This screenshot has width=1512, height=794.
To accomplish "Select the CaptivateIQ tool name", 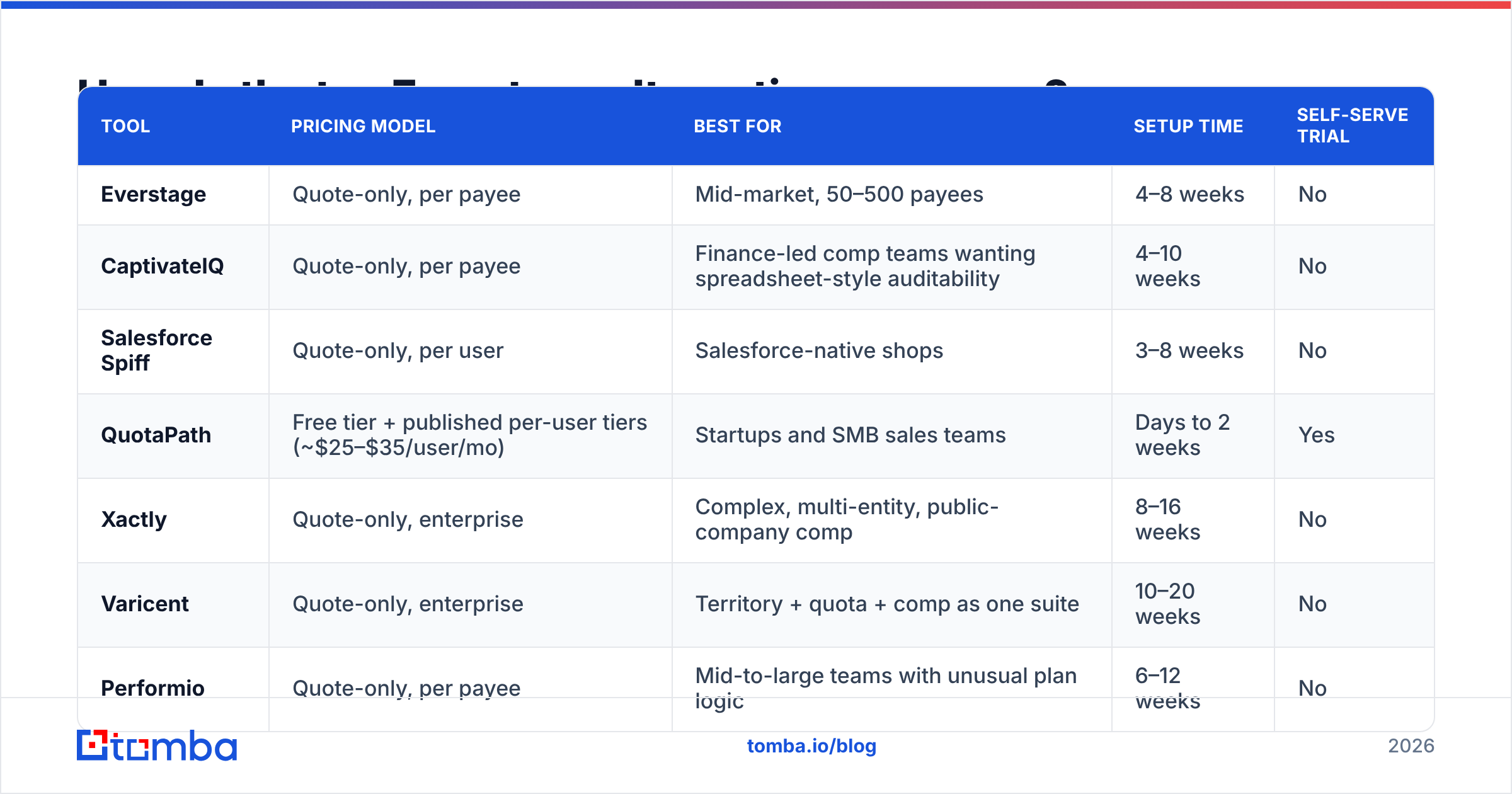I will (163, 267).
